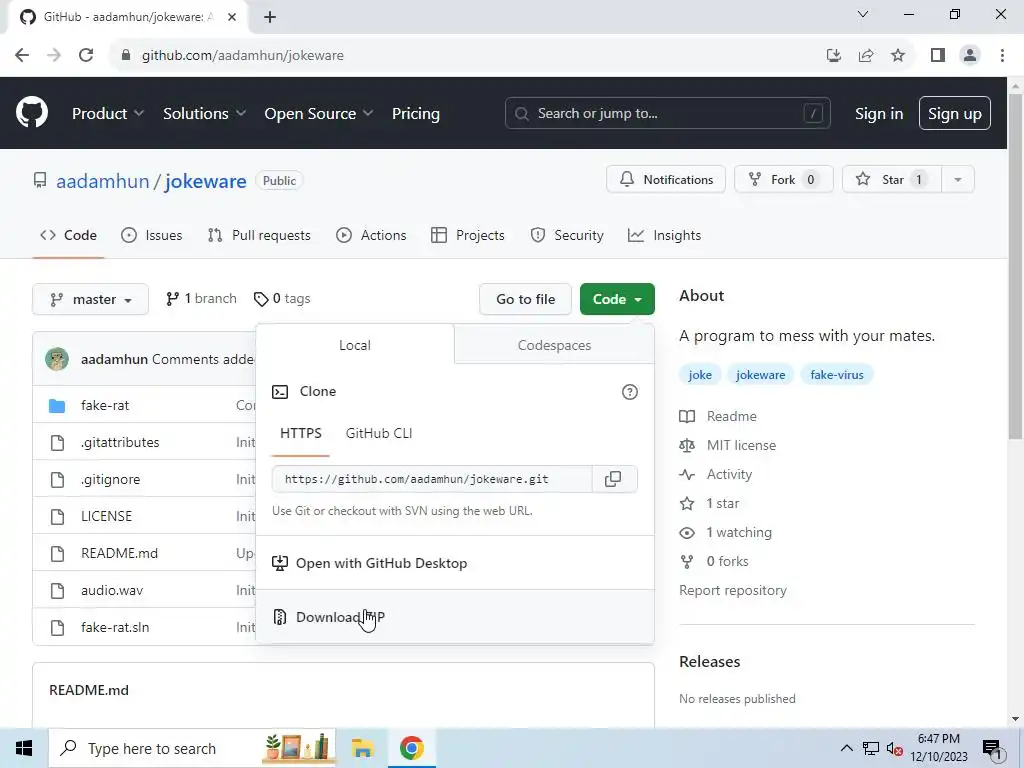Open the Security tab
Viewport: 1024px width, 768px height.
(x=567, y=235)
